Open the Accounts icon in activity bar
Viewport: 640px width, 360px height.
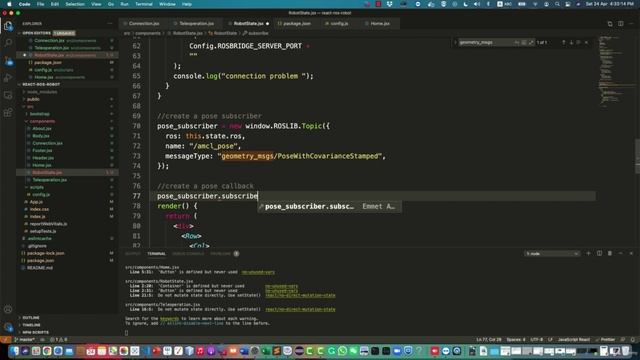click(x=8, y=309)
